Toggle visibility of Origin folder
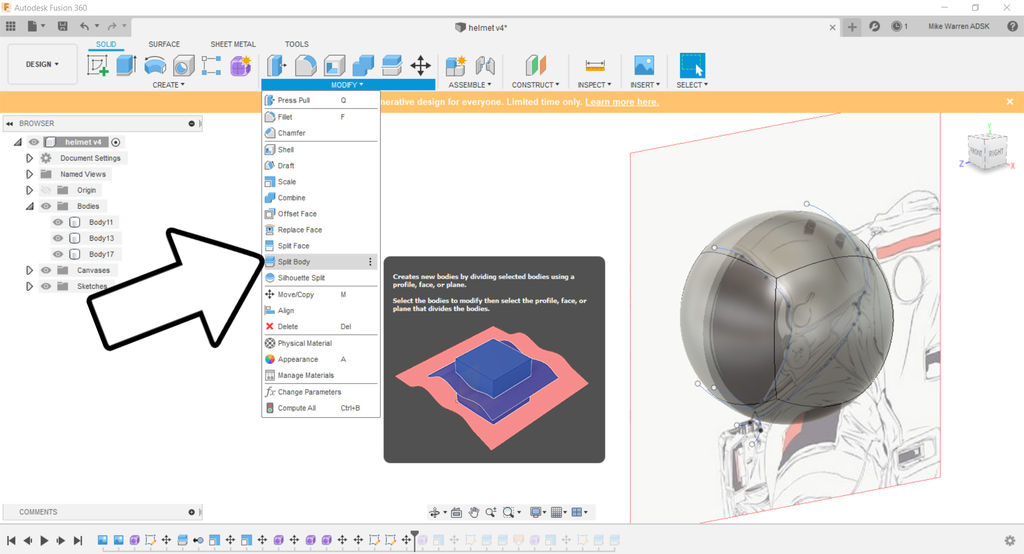Image resolution: width=1024 pixels, height=554 pixels. point(46,190)
